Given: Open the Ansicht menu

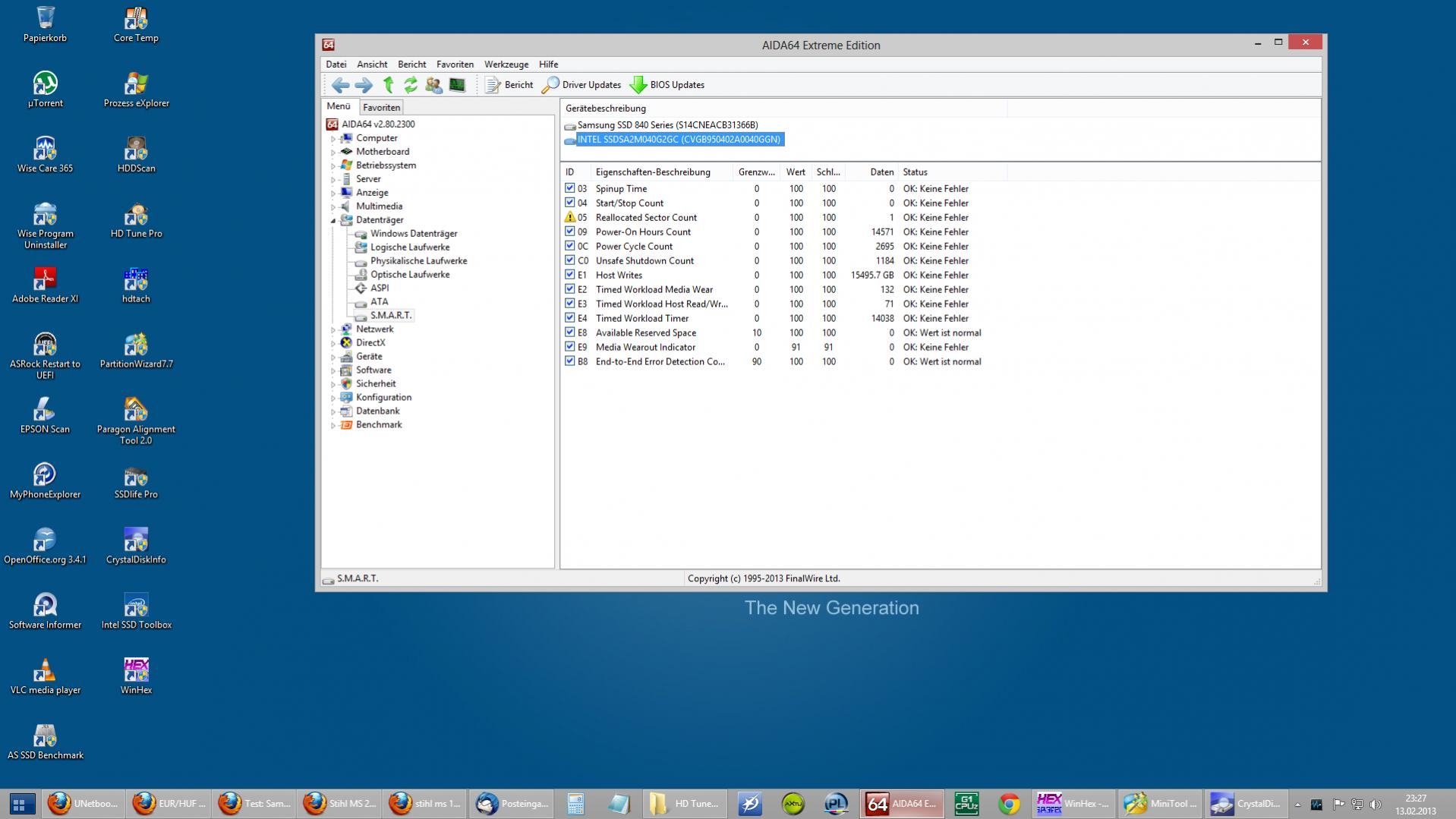Looking at the screenshot, I should 372,65.
